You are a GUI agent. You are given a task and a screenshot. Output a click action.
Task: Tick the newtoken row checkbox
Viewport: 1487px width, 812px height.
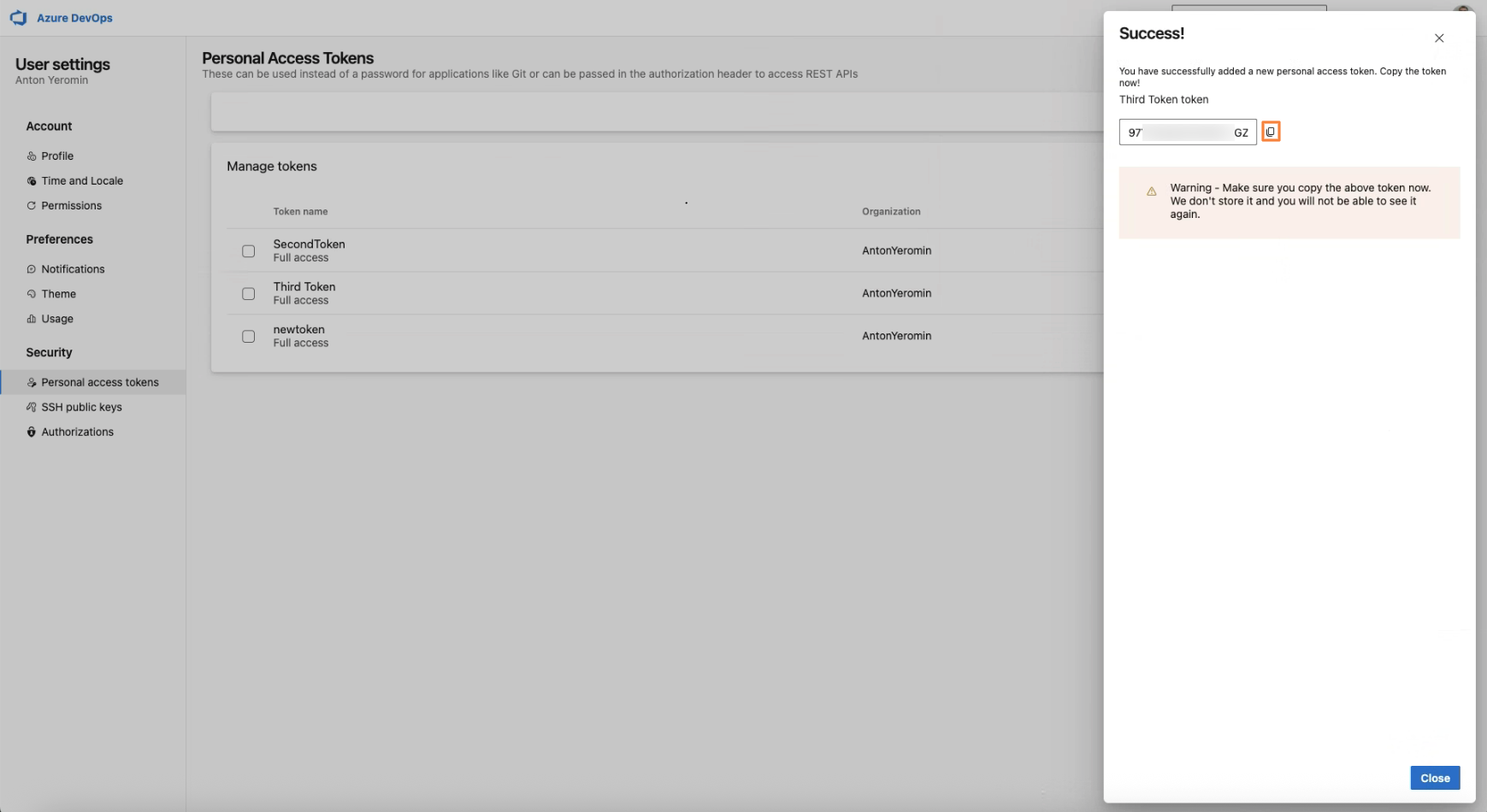pyautogui.click(x=248, y=337)
